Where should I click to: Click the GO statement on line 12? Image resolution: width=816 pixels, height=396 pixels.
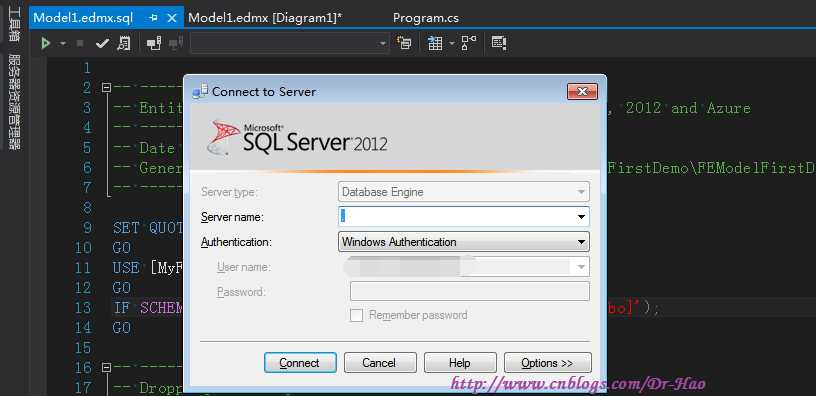[122, 288]
